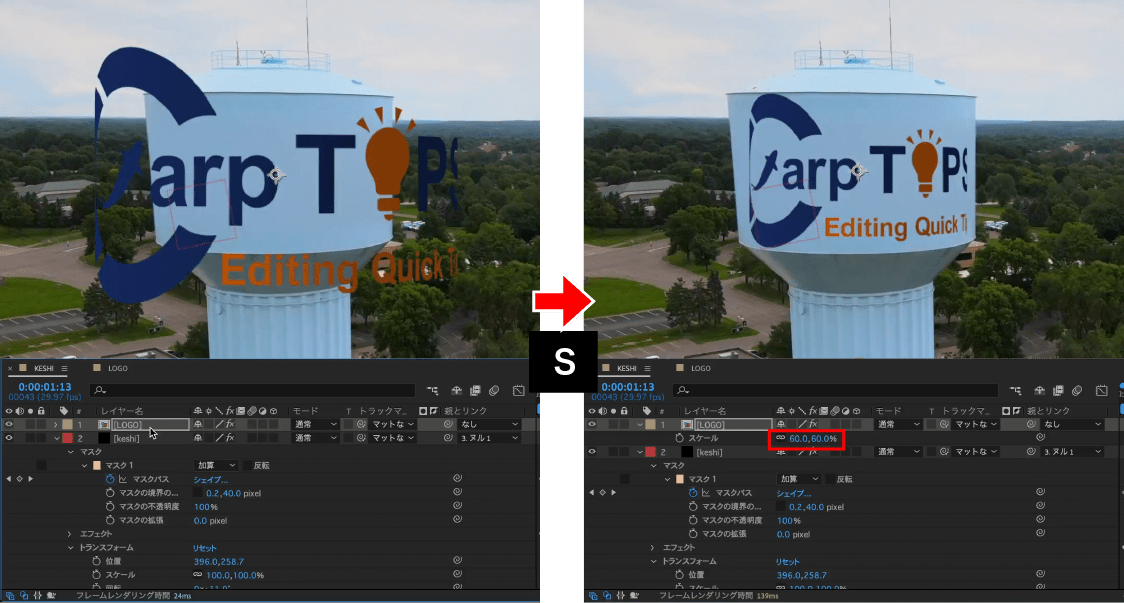Open keshi parent dropdown 3.ヌル1 in left timeline
This screenshot has height=603, width=1124.
coord(489,438)
